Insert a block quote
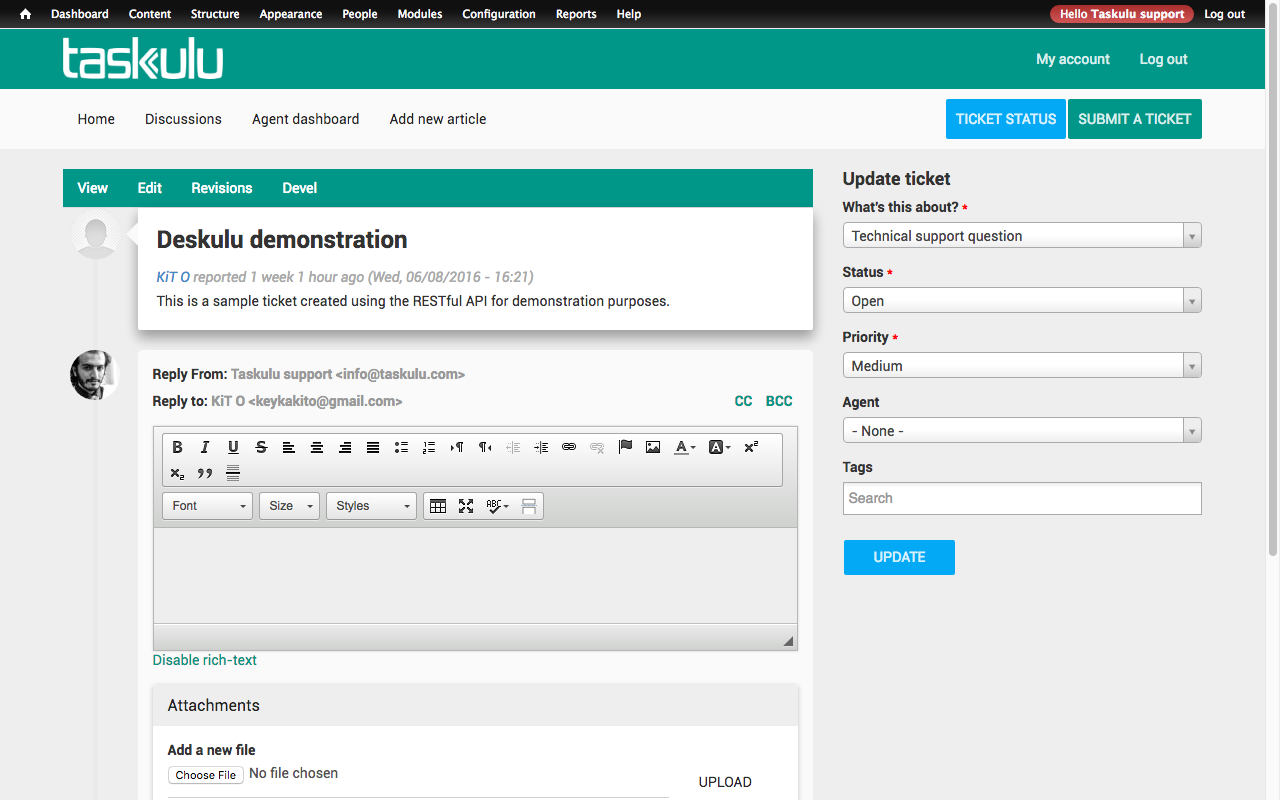 click(205, 473)
